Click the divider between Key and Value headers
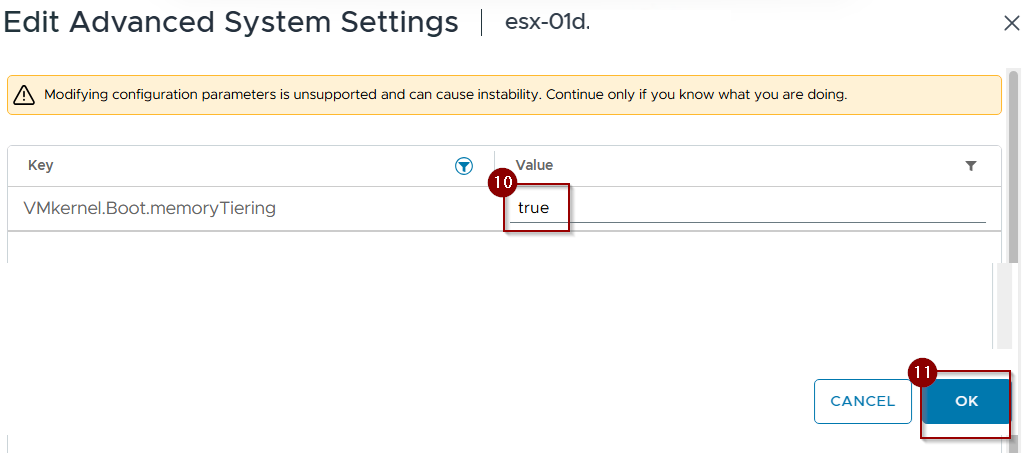The image size is (1022, 453). point(494,166)
